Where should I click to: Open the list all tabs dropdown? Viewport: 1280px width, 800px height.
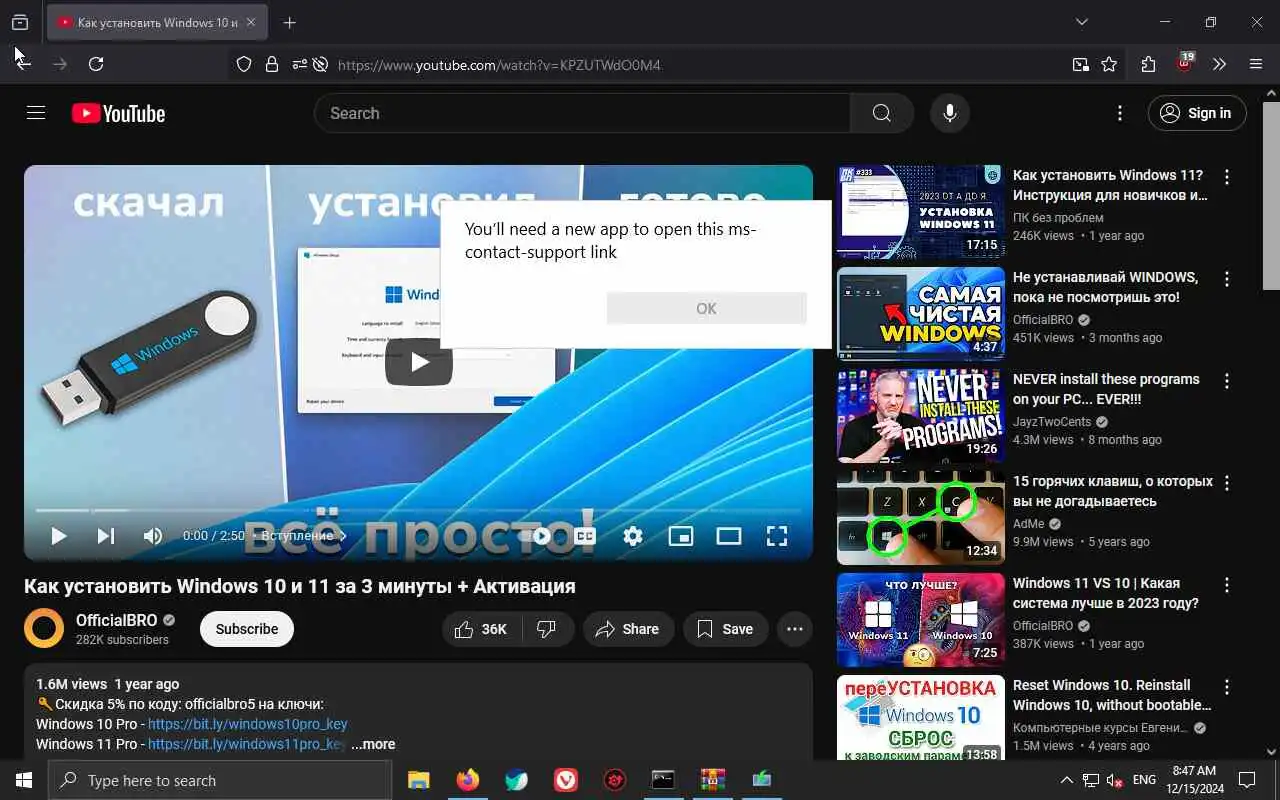point(1081,22)
